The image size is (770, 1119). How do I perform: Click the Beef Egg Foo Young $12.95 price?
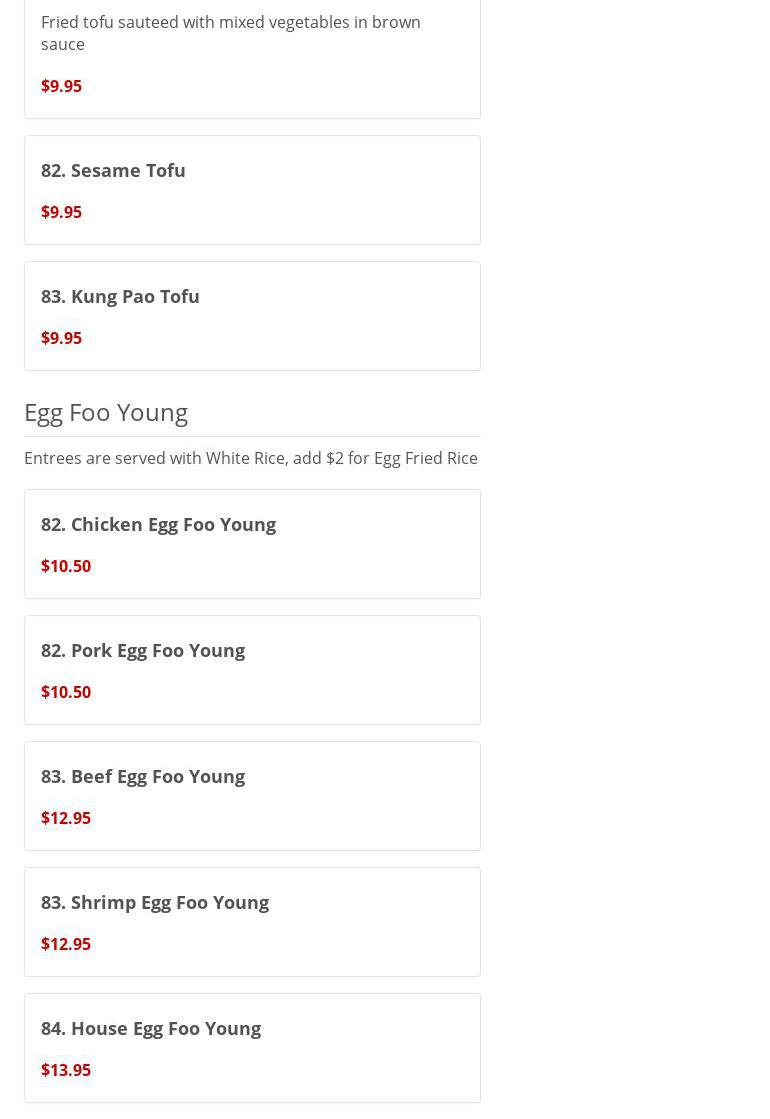(x=66, y=818)
